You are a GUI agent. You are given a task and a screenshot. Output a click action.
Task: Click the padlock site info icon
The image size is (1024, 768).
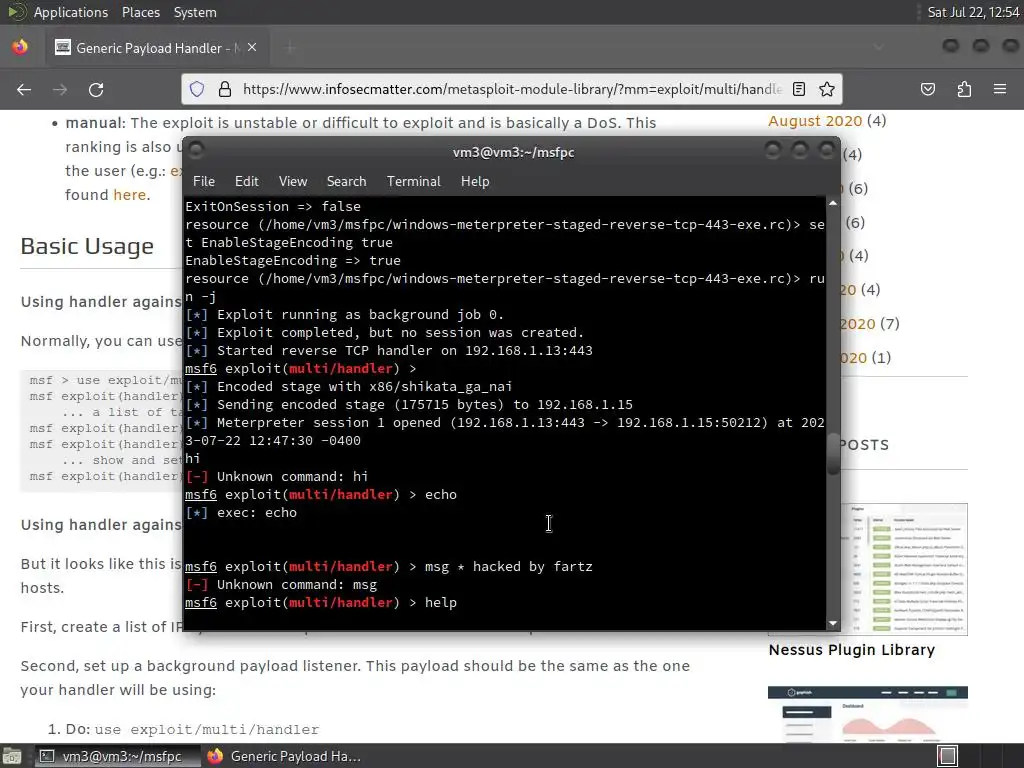point(225,89)
